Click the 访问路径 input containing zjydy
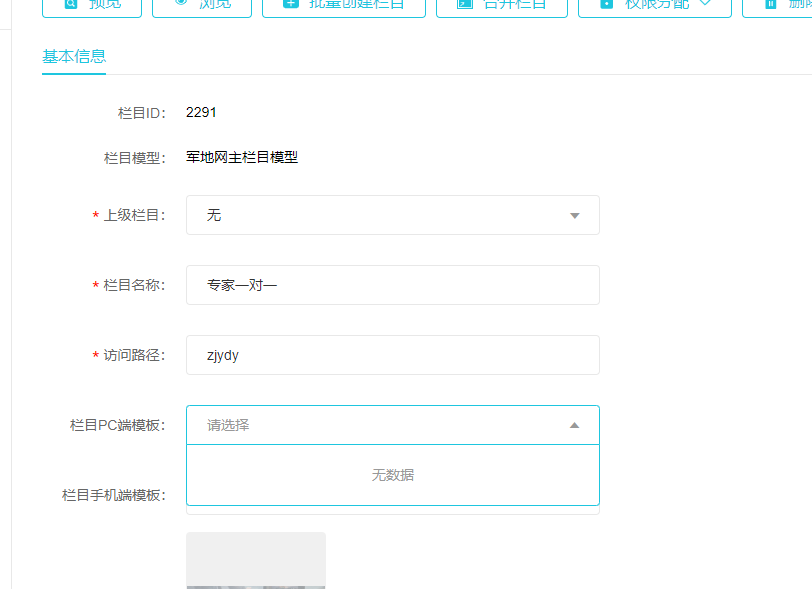Image resolution: width=812 pixels, height=589 pixels. point(393,355)
